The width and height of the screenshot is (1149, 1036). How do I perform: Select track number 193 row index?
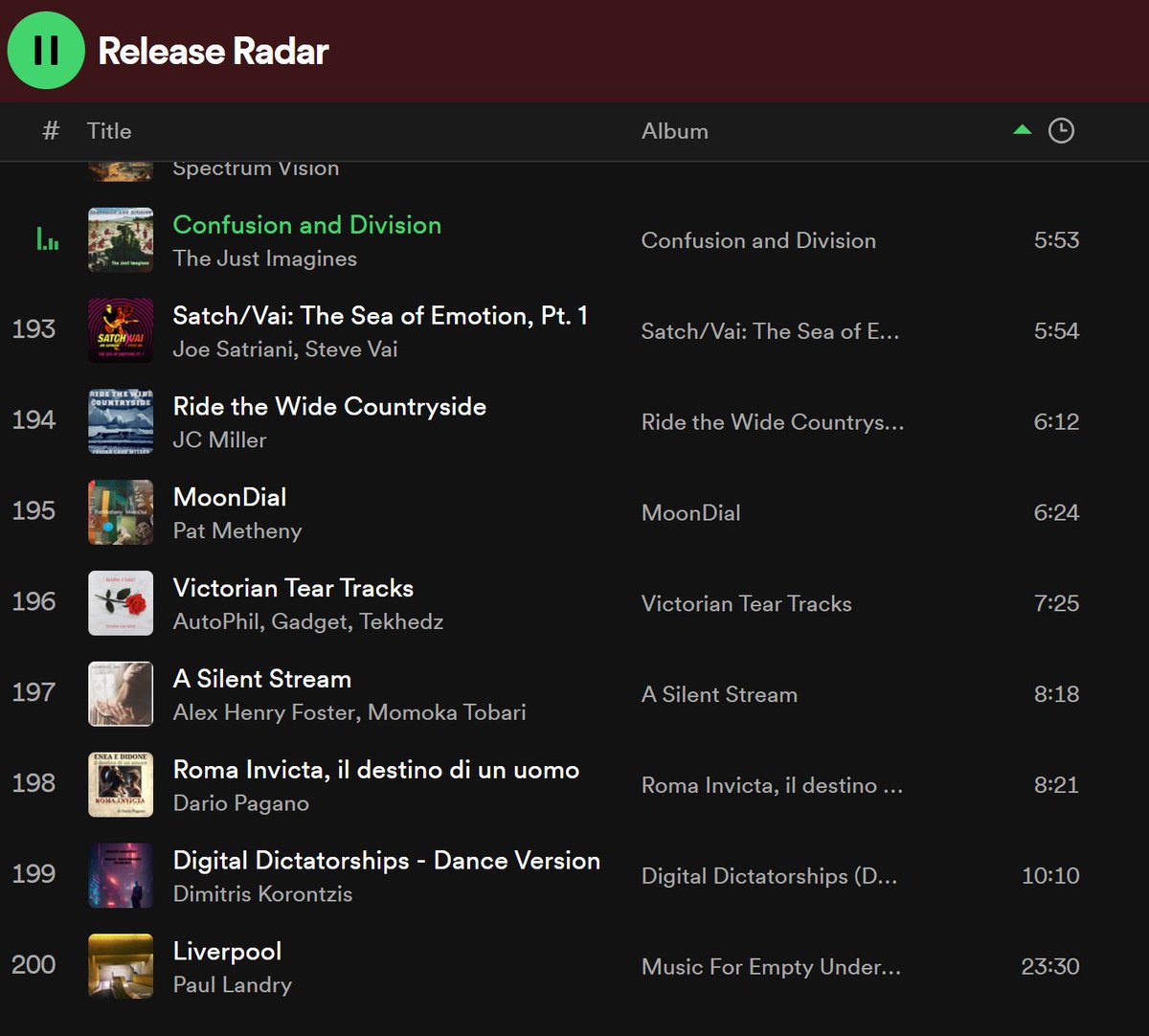click(34, 329)
